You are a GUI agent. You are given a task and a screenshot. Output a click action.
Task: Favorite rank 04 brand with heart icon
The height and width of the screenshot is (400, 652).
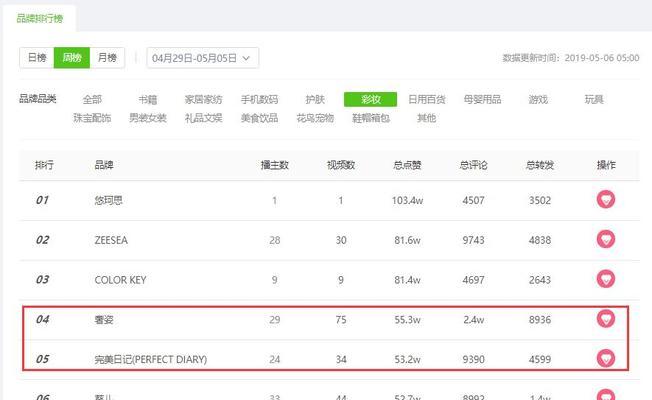[606, 319]
